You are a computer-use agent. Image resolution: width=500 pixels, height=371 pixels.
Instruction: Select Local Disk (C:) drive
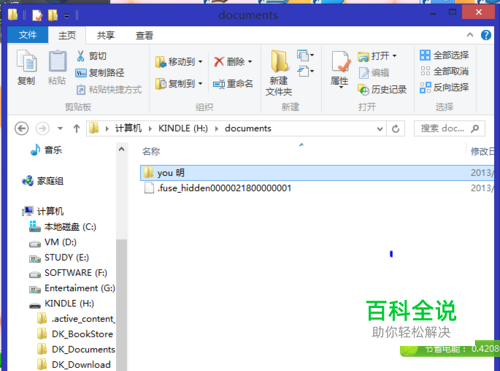click(63, 227)
